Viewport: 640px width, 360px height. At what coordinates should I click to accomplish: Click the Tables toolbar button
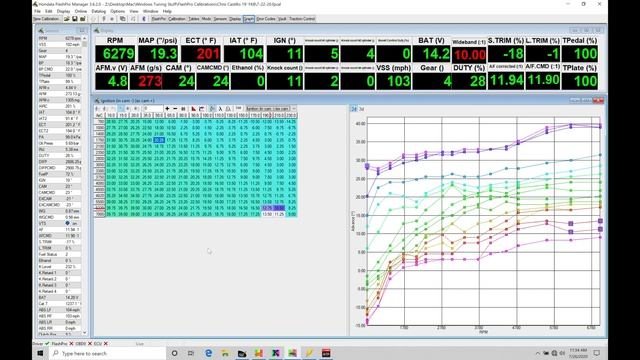click(x=194, y=19)
